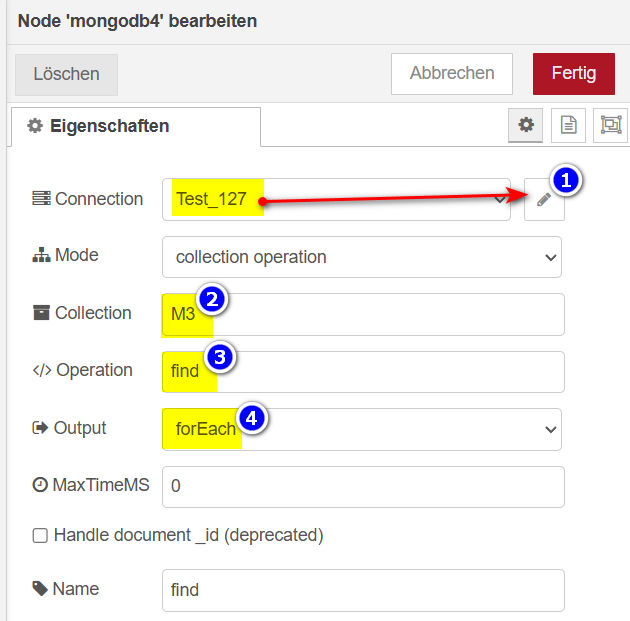
Task: Click the Collection archive box icon
Action: tap(41, 313)
